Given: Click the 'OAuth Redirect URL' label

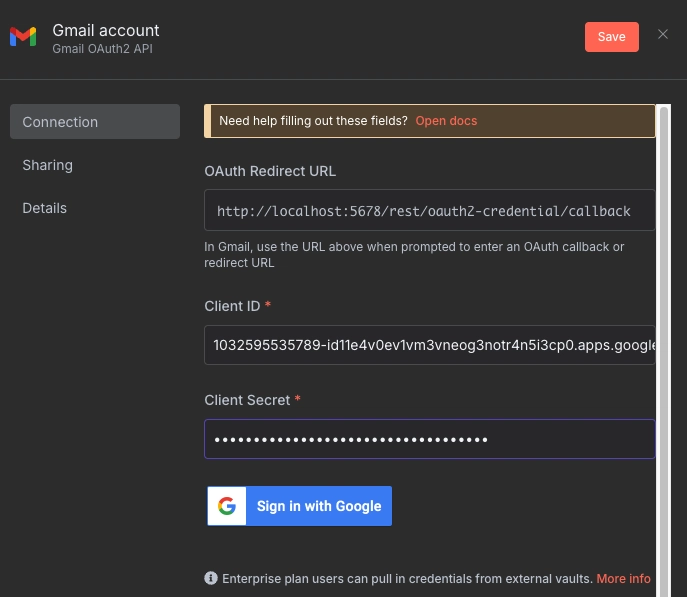Looking at the screenshot, I should pyautogui.click(x=270, y=171).
